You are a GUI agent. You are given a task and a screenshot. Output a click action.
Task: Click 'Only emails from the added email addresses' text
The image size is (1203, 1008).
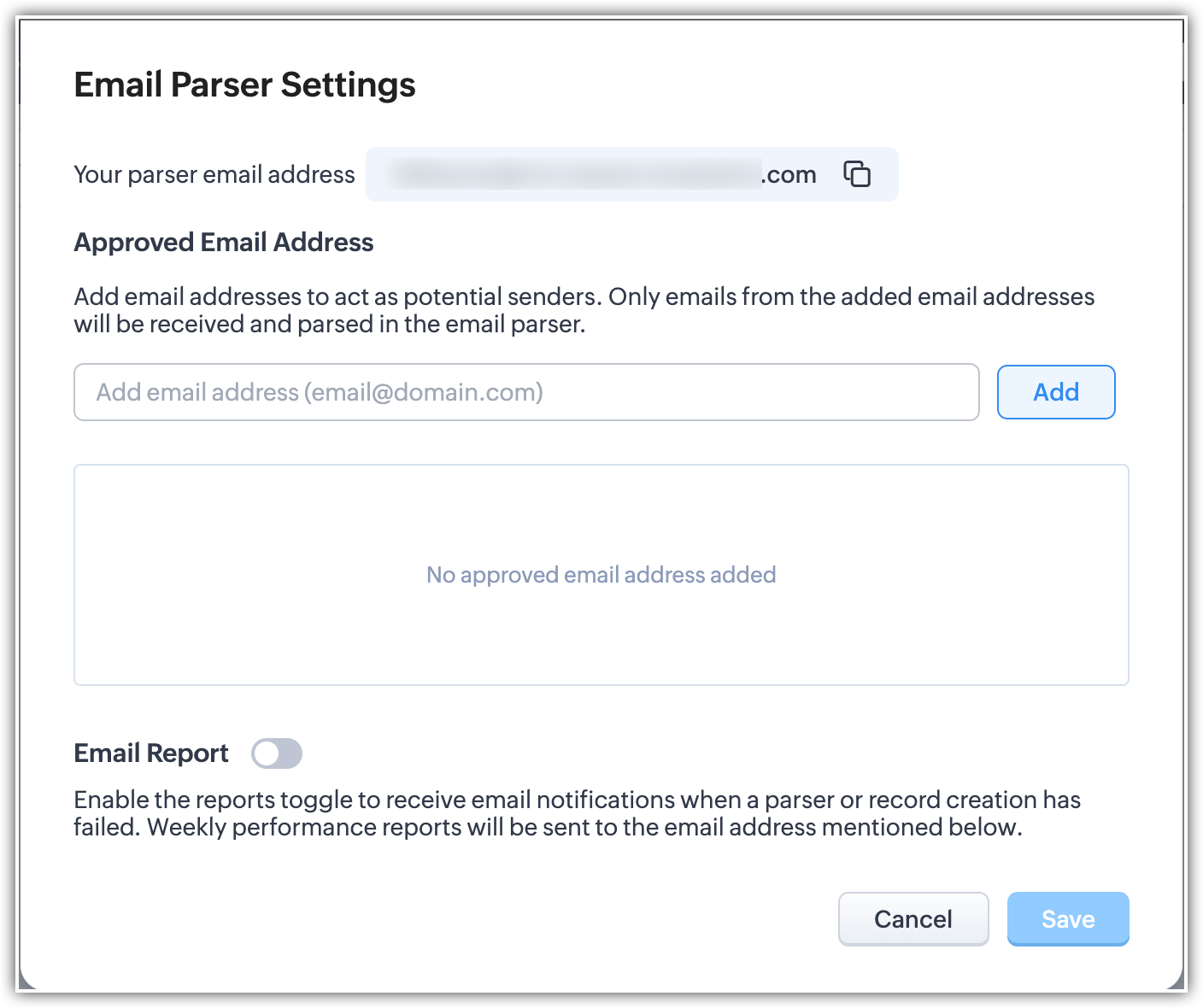[851, 296]
